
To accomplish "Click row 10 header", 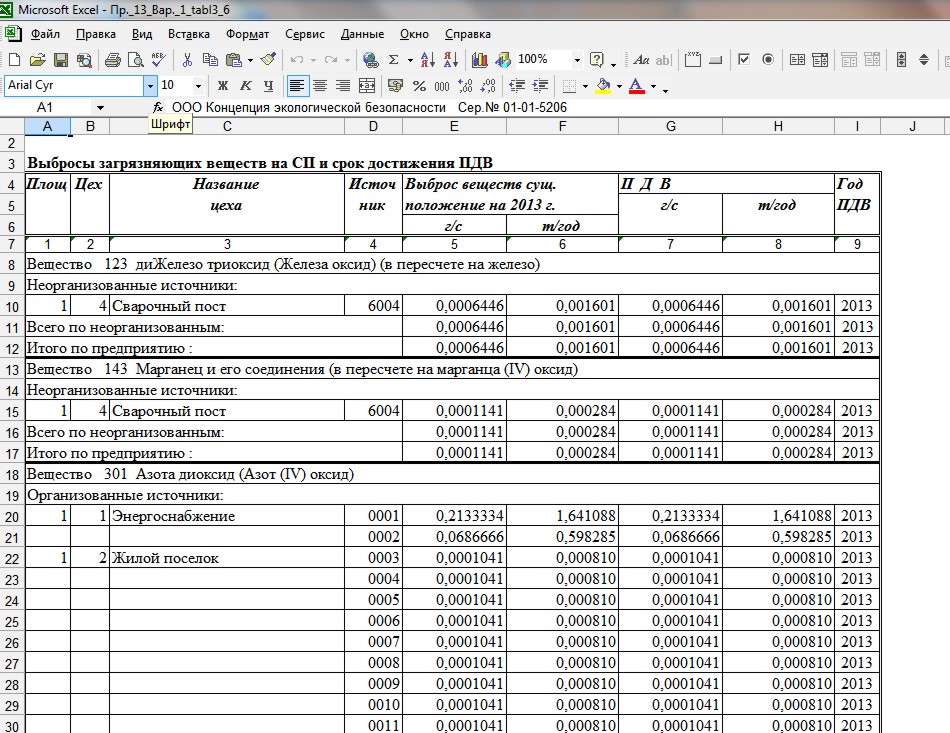I will click(11, 306).
